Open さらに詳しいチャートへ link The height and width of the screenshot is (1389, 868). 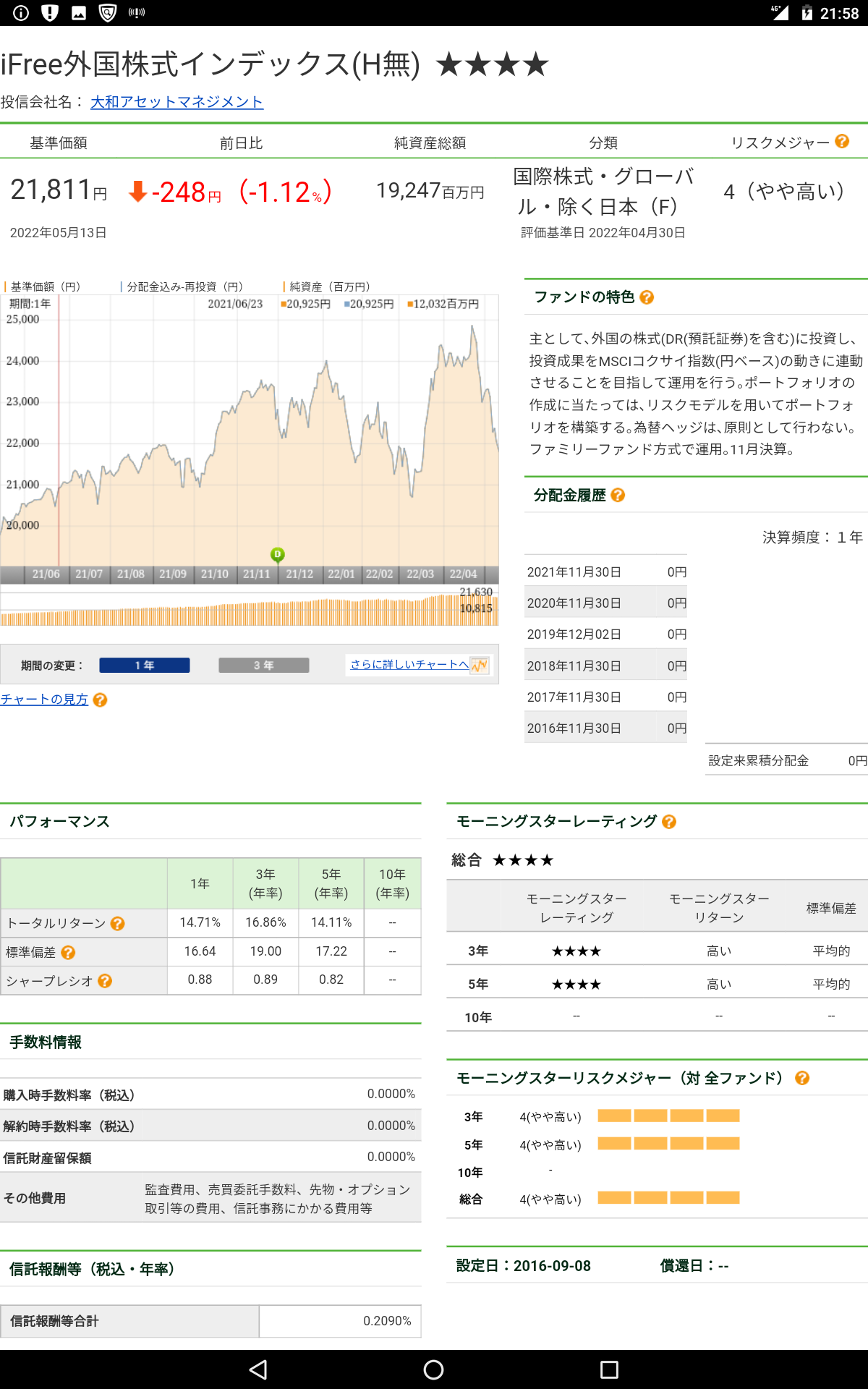(409, 664)
